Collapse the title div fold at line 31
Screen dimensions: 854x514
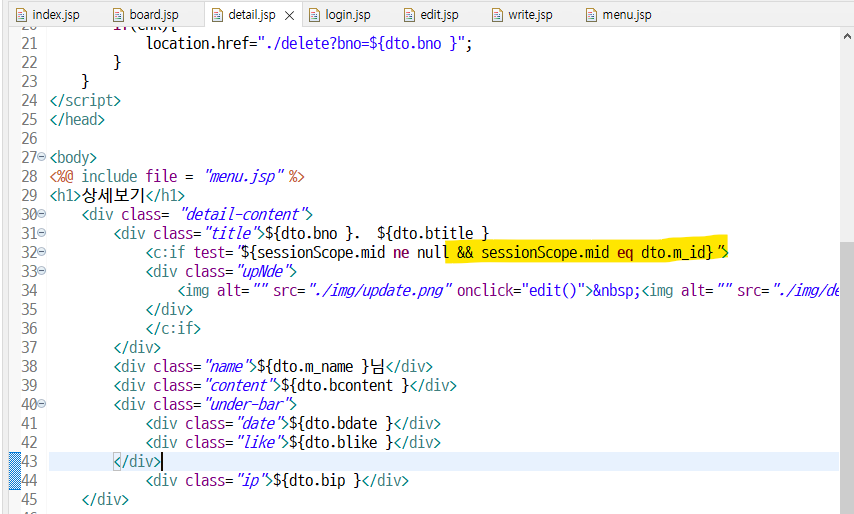tap(42, 233)
